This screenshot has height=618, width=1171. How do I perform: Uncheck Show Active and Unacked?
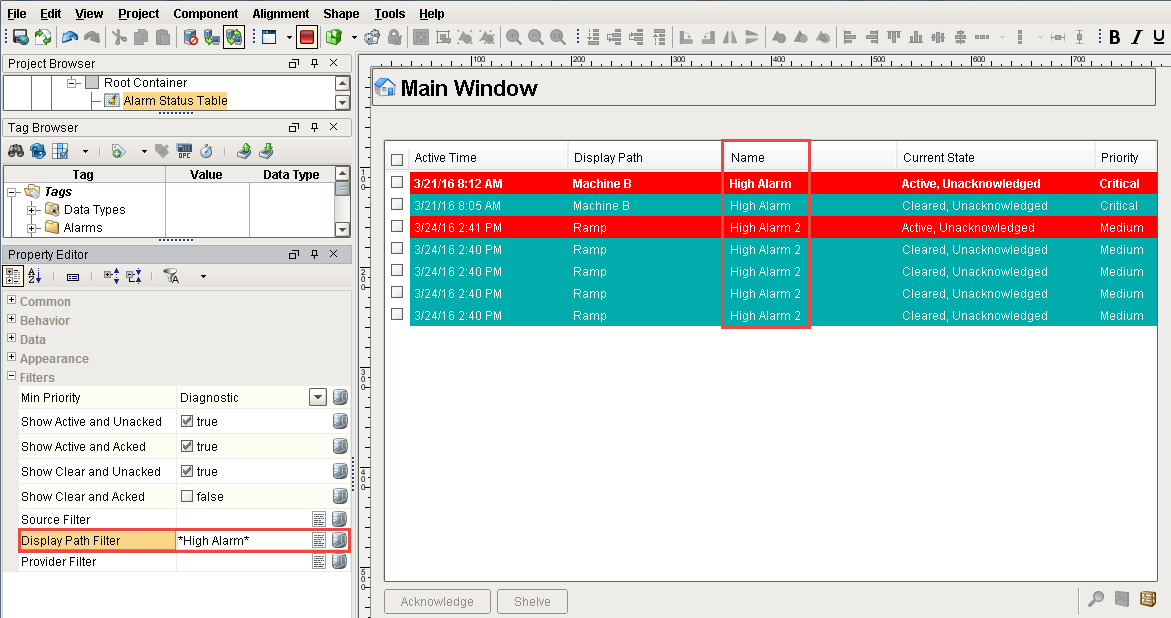pyautogui.click(x=187, y=422)
